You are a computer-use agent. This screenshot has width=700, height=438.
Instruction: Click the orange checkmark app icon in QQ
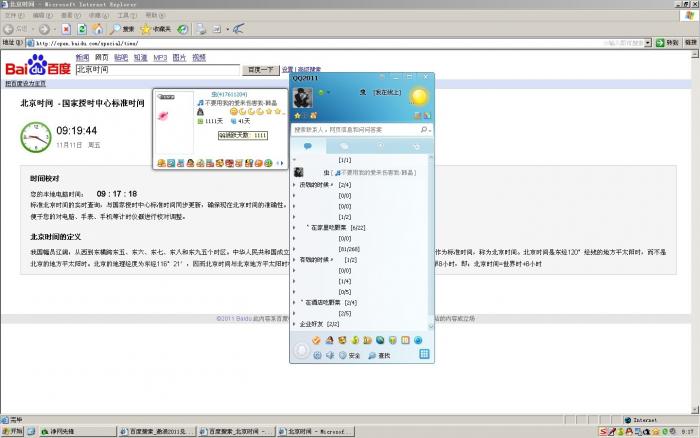pos(316,340)
